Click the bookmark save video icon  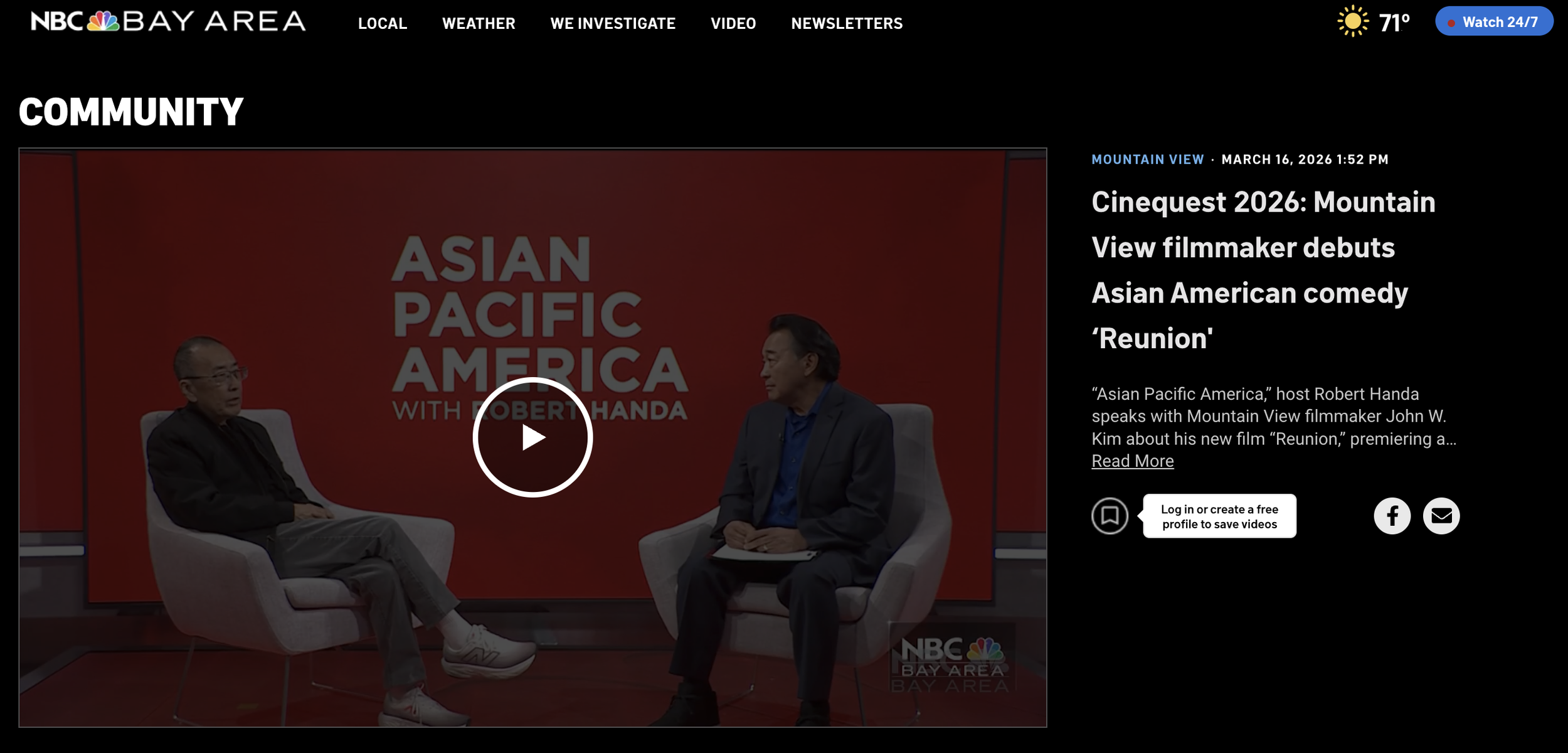coord(1110,516)
